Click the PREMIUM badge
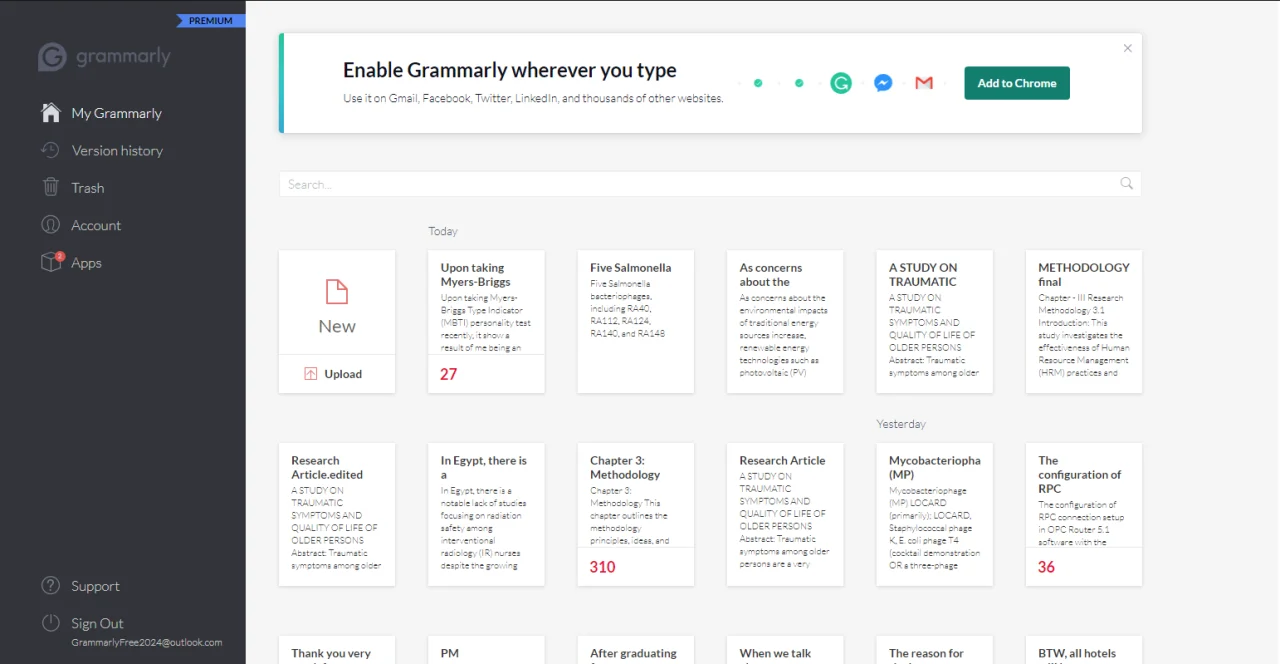1280x664 pixels. pos(211,20)
